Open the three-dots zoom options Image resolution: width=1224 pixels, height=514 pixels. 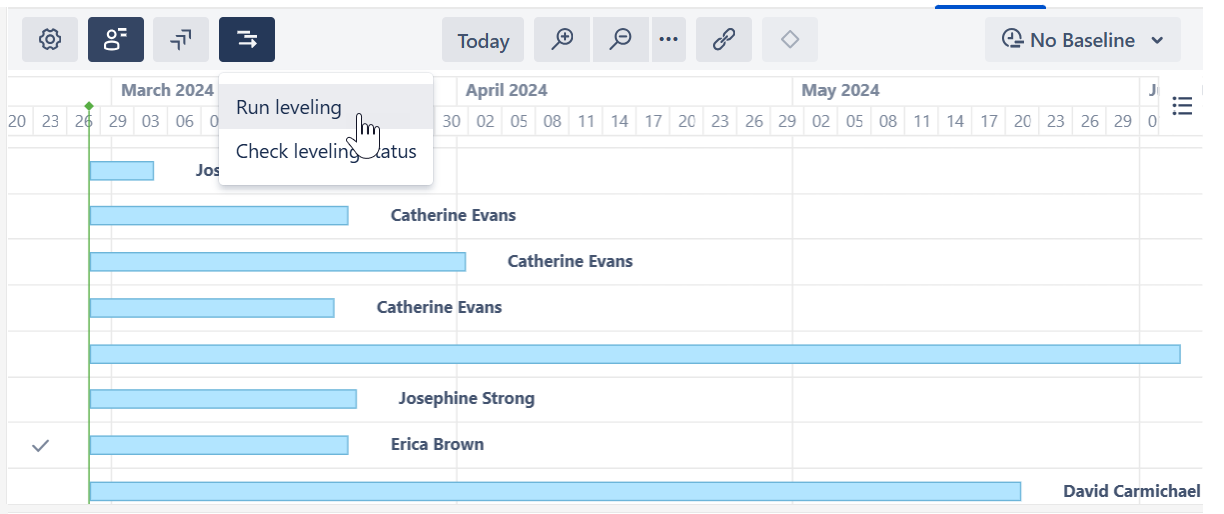tap(668, 40)
